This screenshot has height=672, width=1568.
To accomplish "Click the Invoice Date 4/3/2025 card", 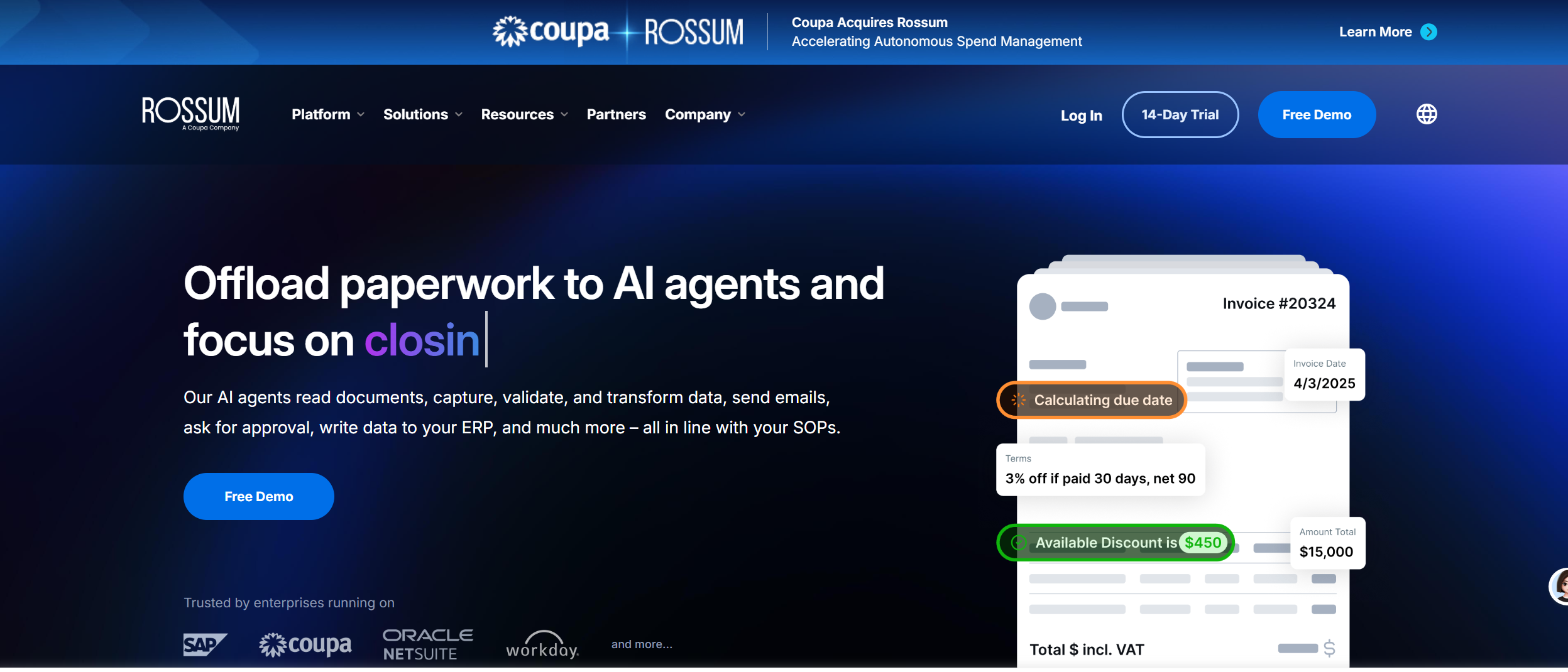I will coord(1324,374).
